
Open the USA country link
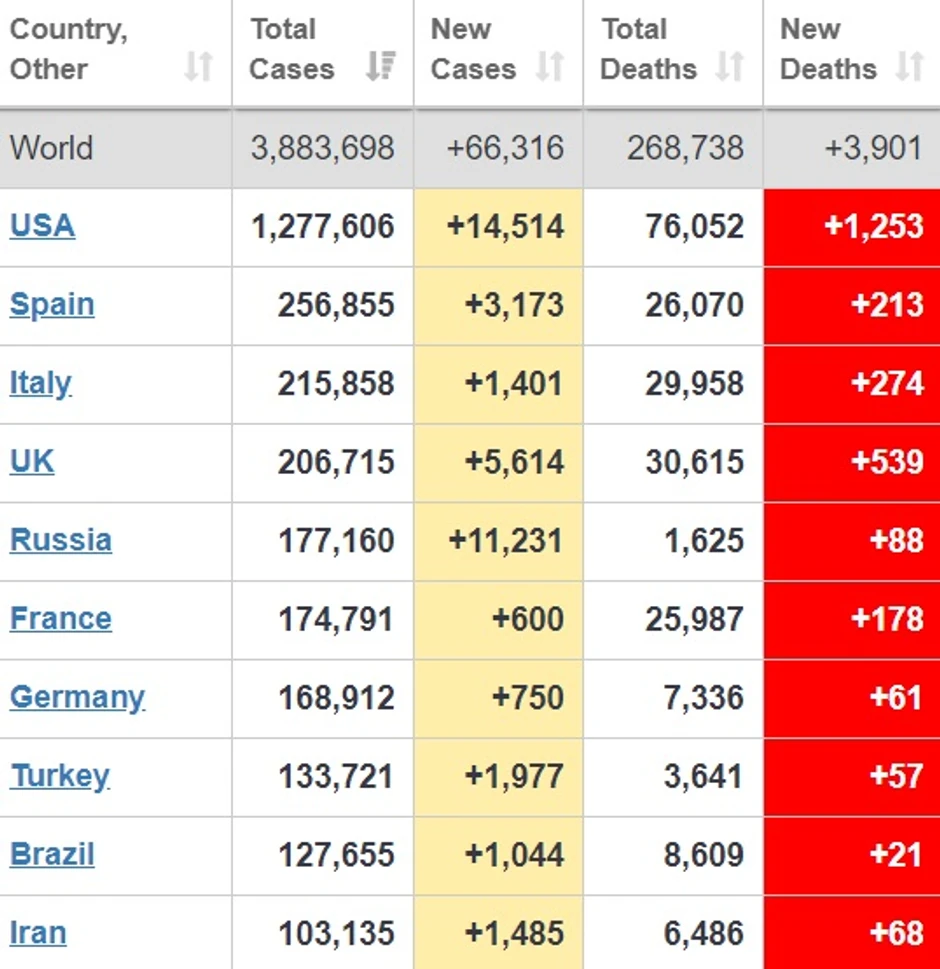(x=42, y=226)
